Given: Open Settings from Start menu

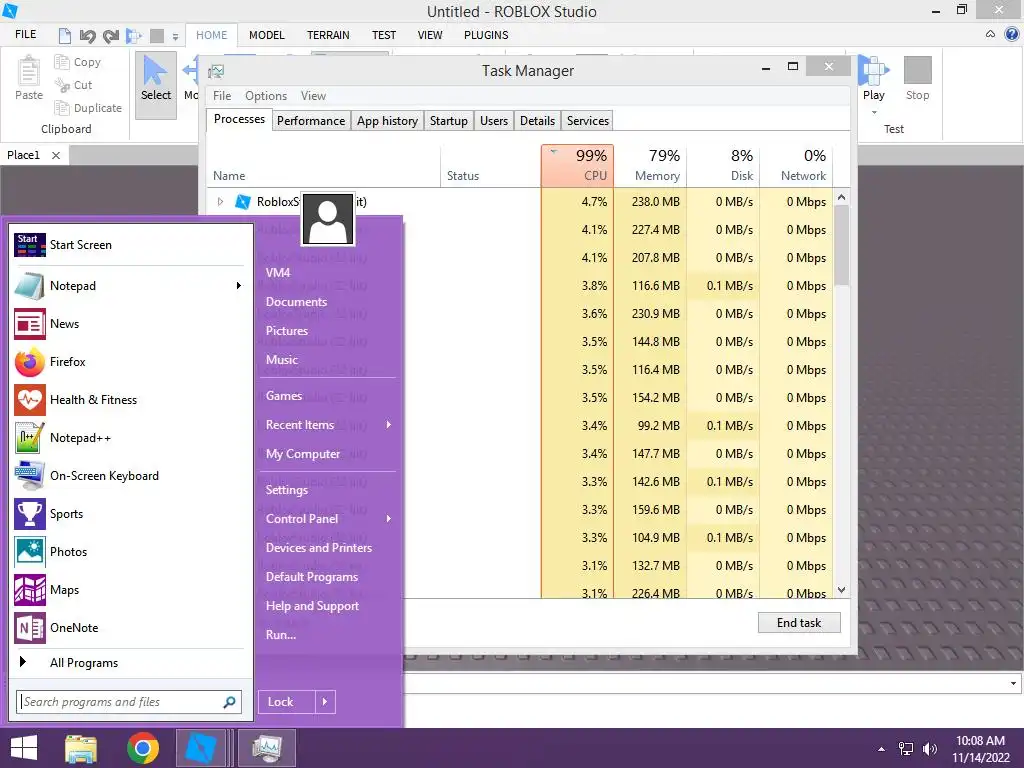Looking at the screenshot, I should click(286, 490).
